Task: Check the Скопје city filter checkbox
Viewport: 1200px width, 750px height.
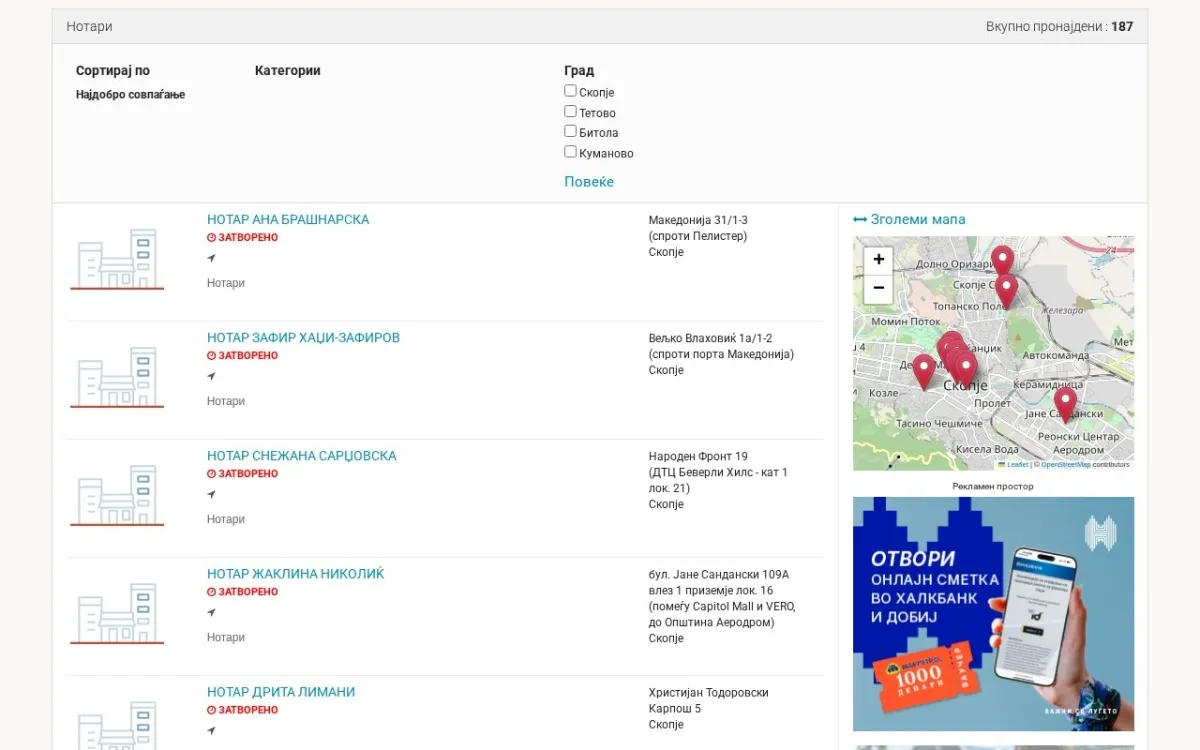Action: (x=570, y=91)
